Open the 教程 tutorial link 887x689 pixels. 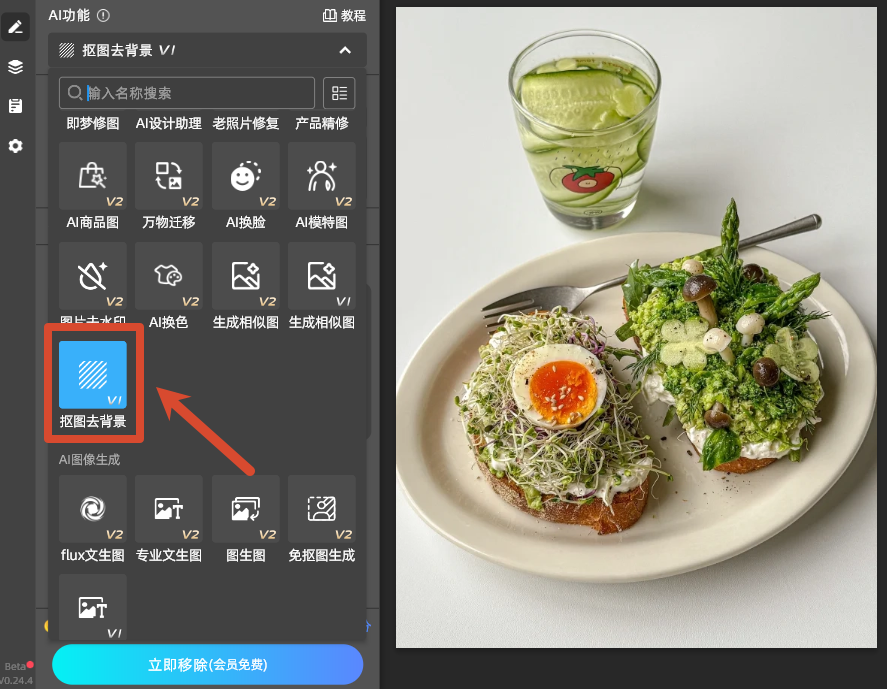[x=344, y=15]
